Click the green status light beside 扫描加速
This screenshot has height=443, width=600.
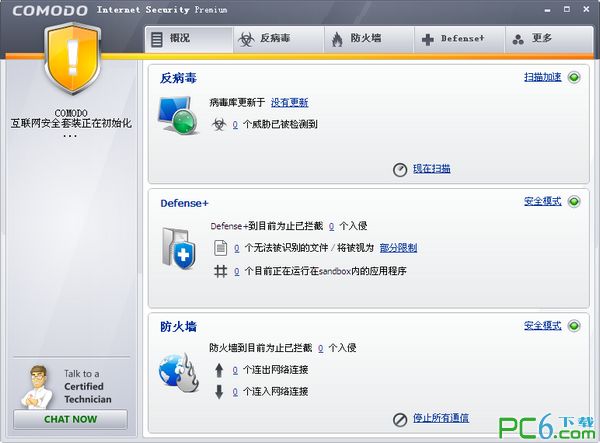(574, 78)
